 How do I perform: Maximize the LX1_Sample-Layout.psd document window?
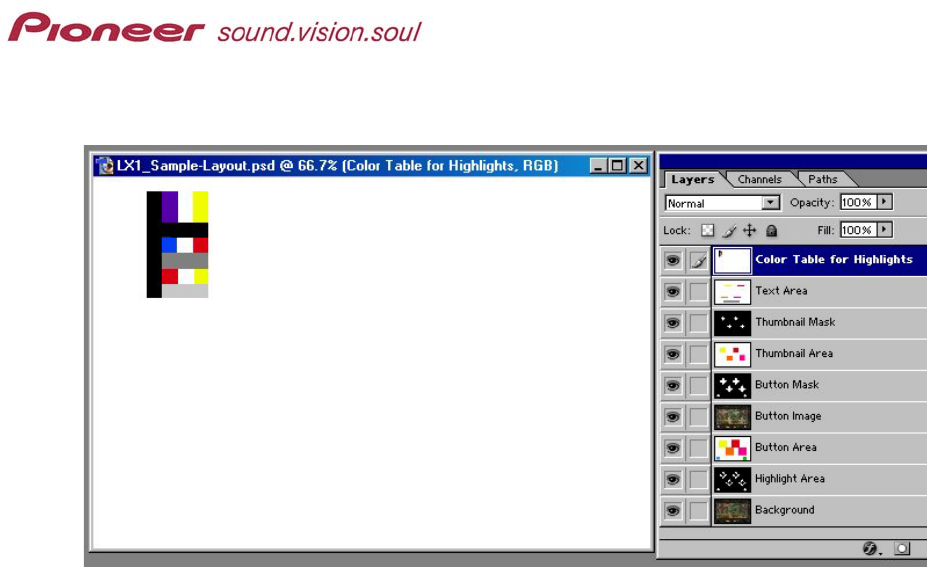coord(617,166)
